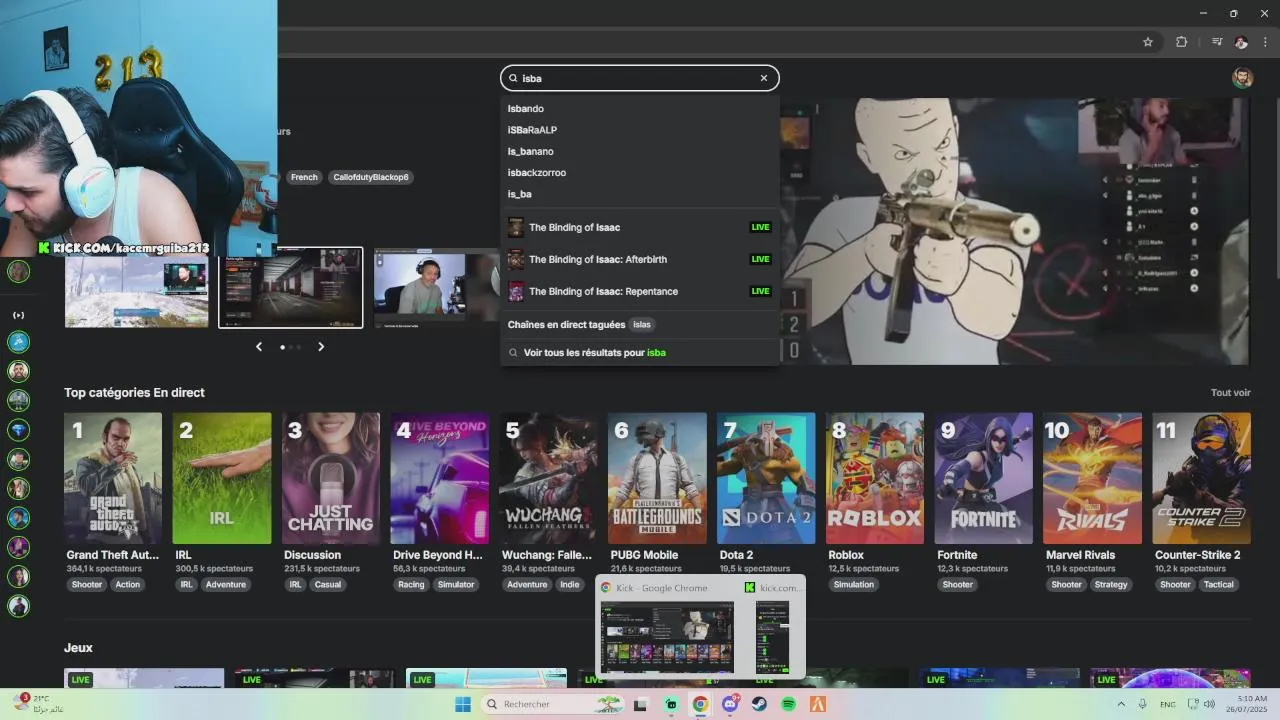
Task: Click the 'islas' tag chip
Action: (x=642, y=325)
